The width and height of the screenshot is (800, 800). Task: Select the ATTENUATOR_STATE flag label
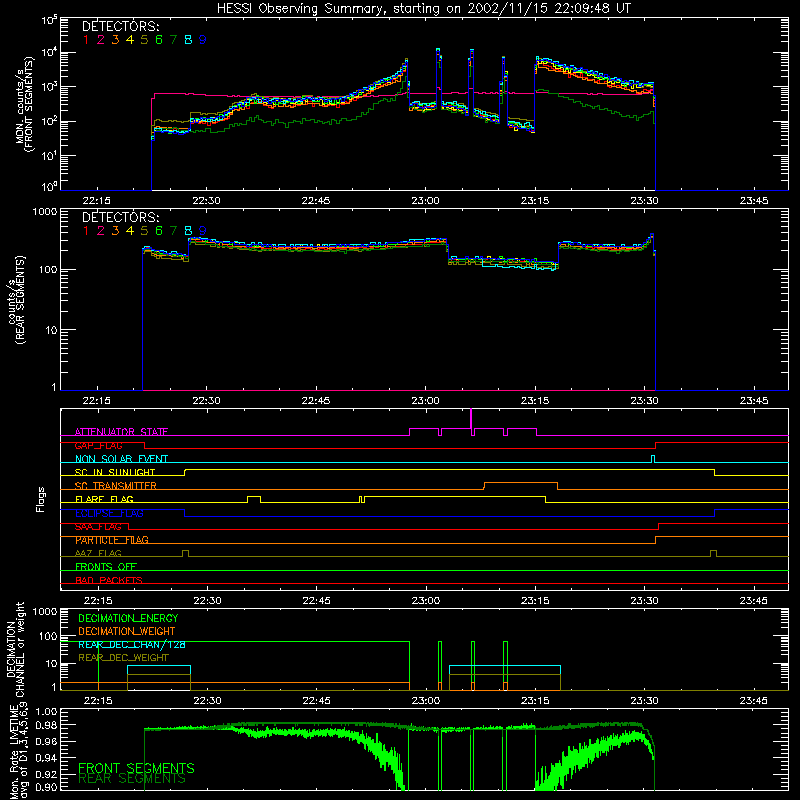pos(121,432)
